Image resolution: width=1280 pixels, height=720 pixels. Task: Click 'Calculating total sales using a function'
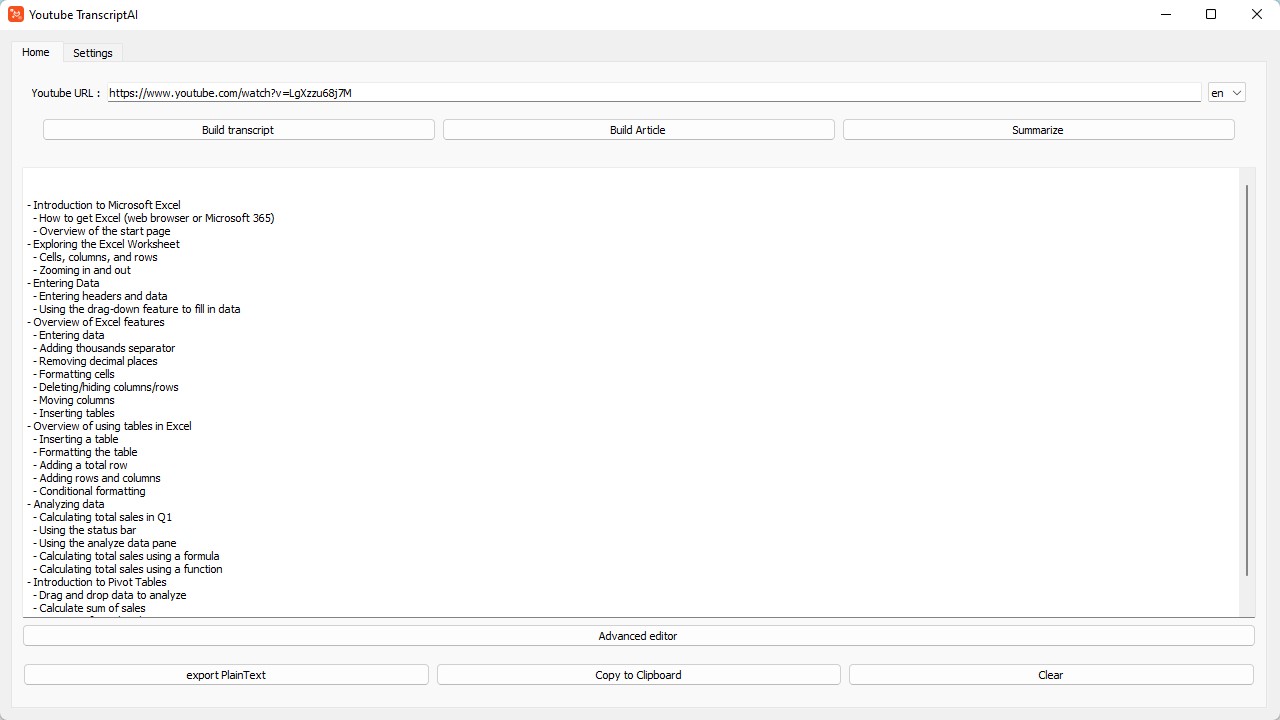[x=131, y=569]
